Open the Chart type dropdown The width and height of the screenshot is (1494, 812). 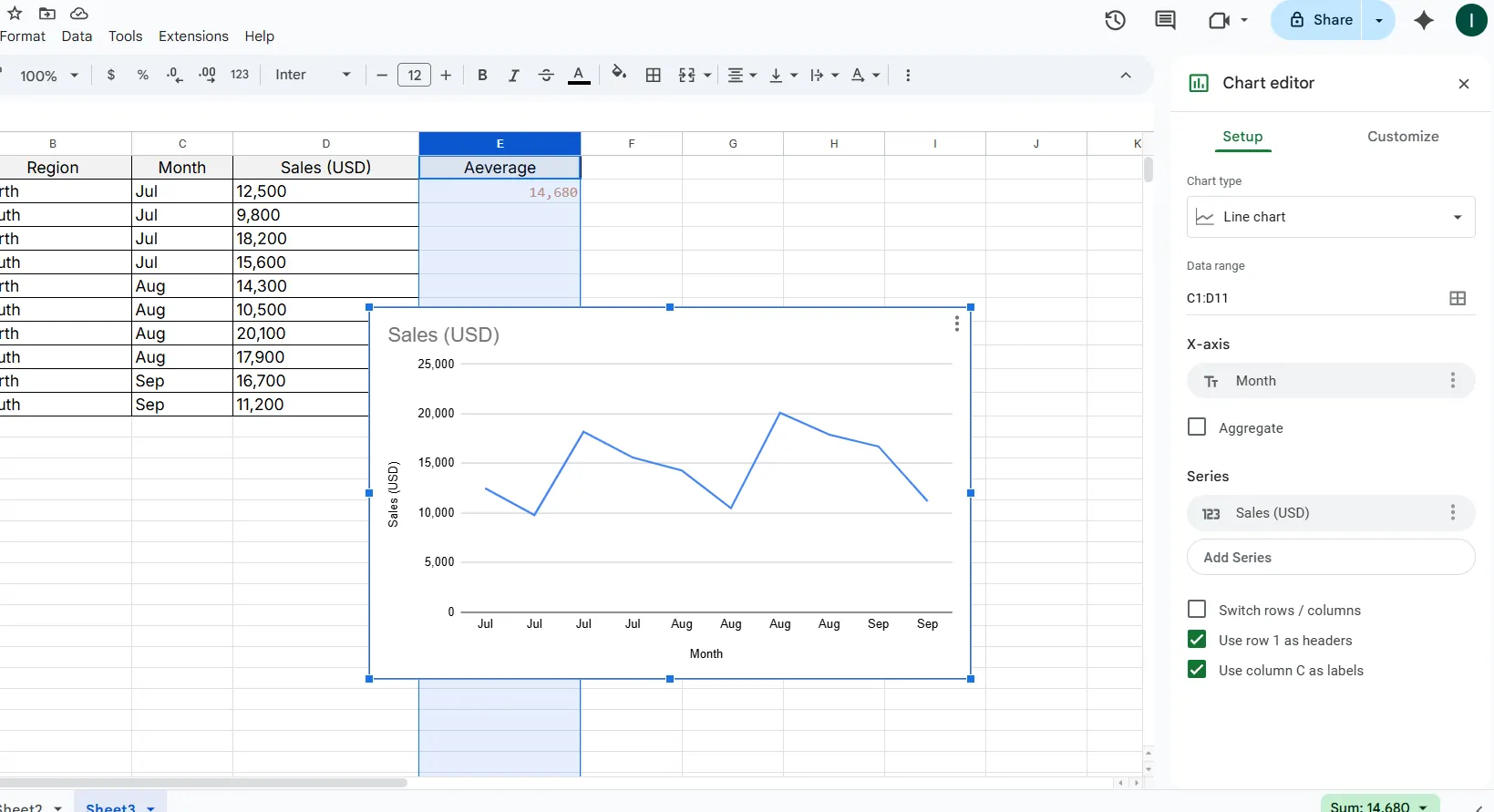coord(1330,217)
